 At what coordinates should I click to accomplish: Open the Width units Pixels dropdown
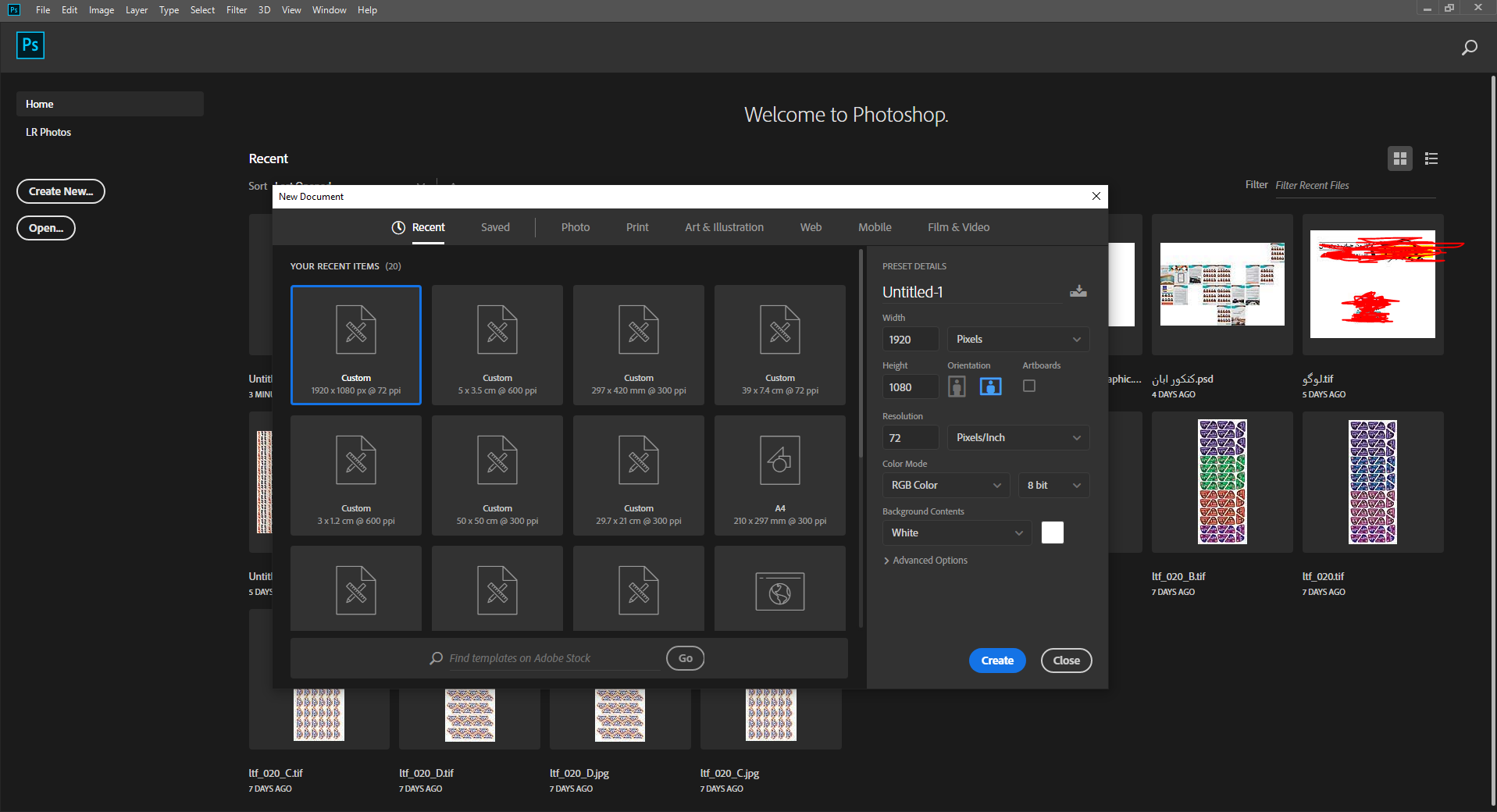(1018, 339)
